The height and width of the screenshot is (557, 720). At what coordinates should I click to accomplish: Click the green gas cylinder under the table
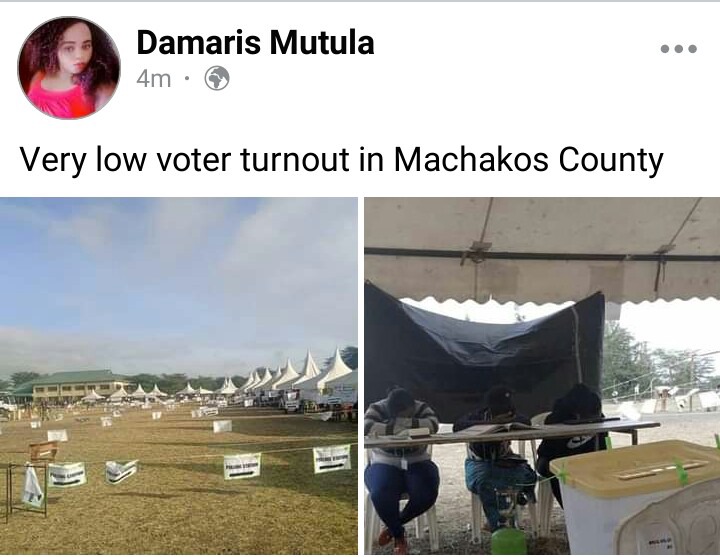(x=508, y=540)
